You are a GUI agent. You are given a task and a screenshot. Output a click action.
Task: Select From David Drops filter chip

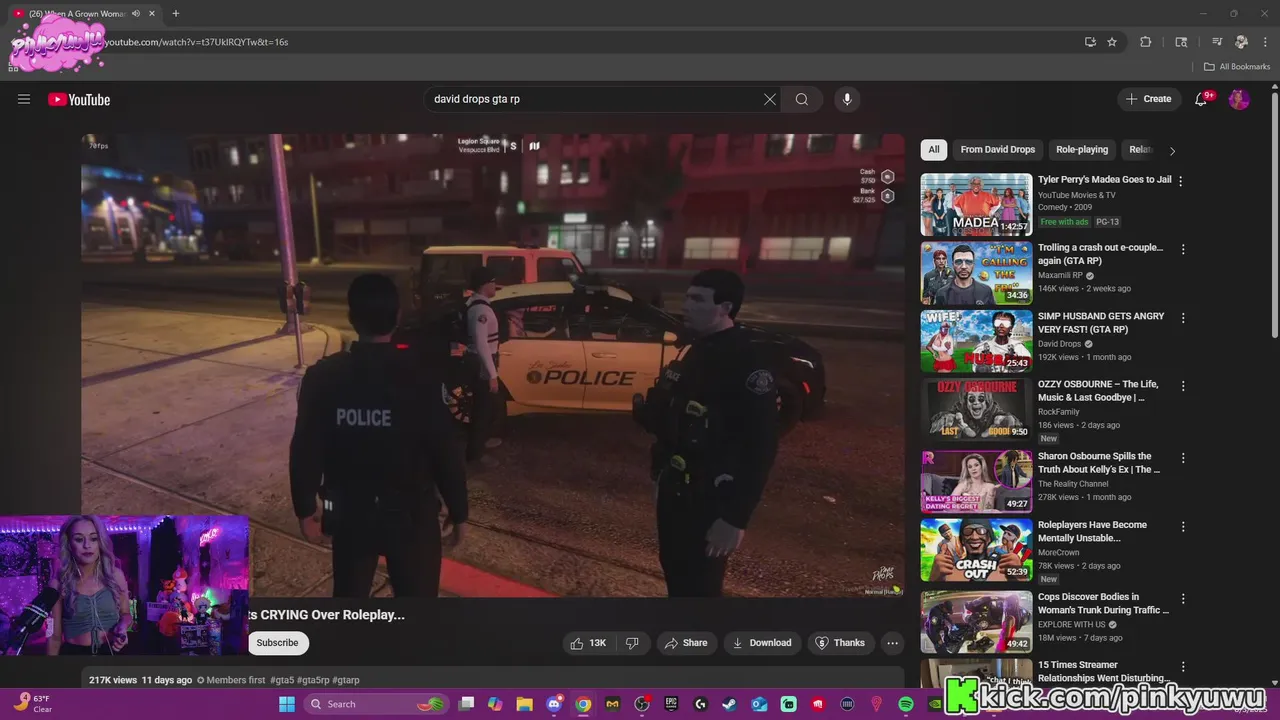point(998,150)
